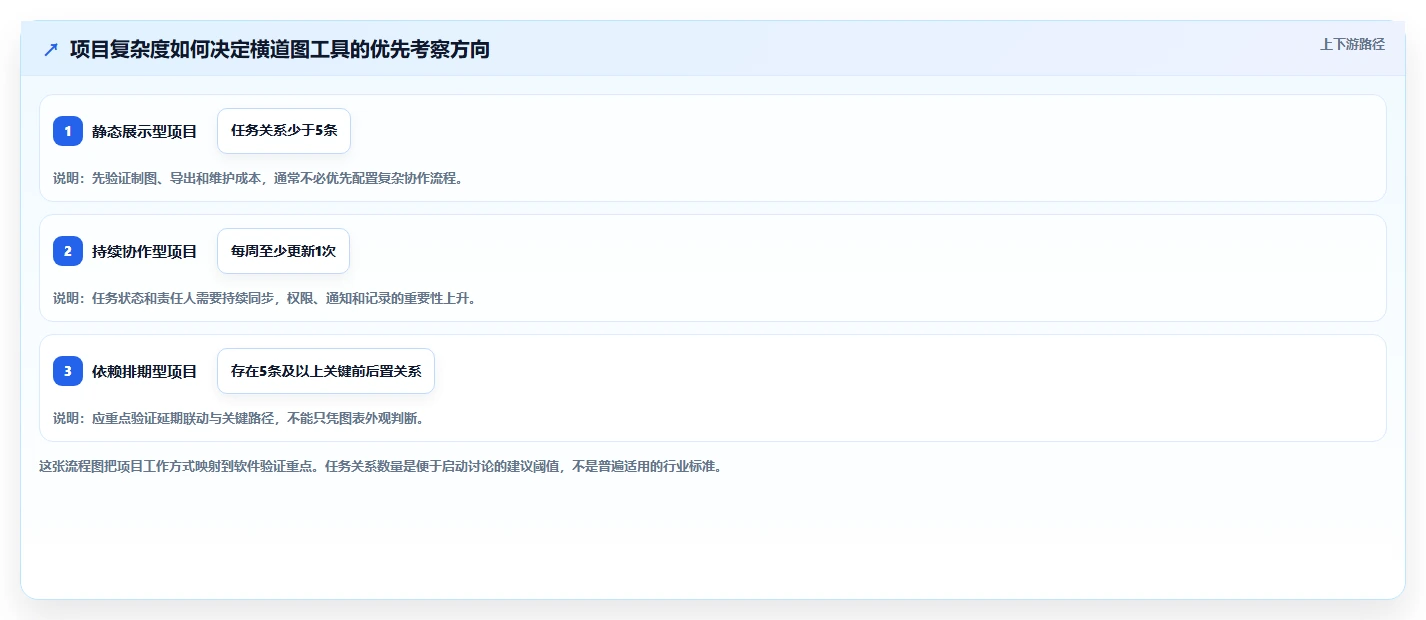The width and height of the screenshot is (1426, 620).
Task: Select the 任务关系少于5条 condition chip
Action: 284,131
